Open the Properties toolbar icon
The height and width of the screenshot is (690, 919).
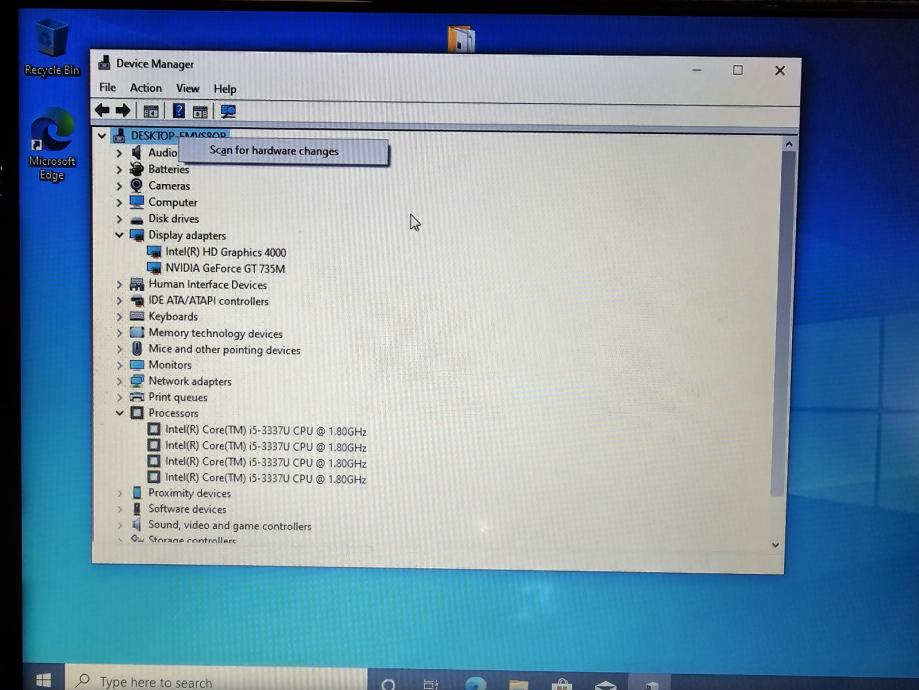click(x=151, y=111)
